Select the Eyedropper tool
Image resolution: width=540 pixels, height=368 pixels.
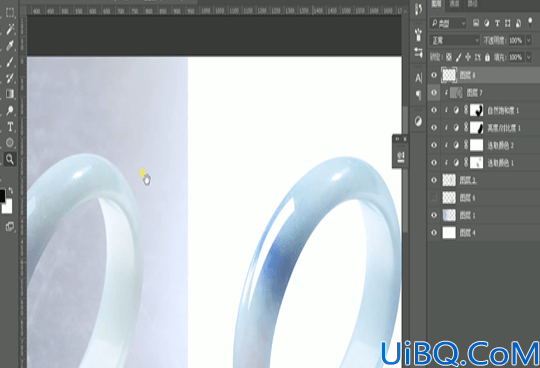point(10,45)
